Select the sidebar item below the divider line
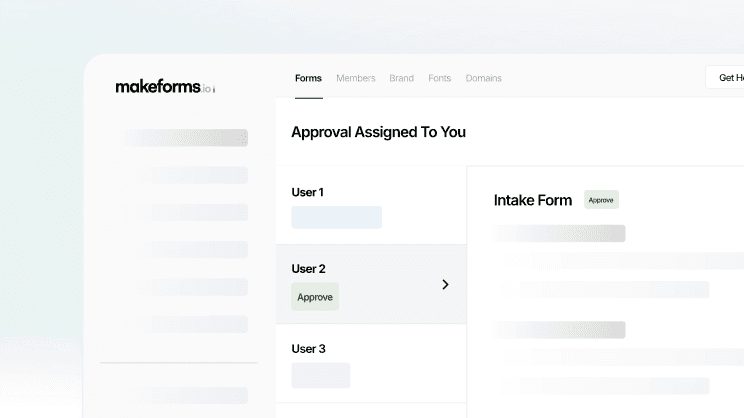The width and height of the screenshot is (744, 418). pyautogui.click(x=185, y=395)
